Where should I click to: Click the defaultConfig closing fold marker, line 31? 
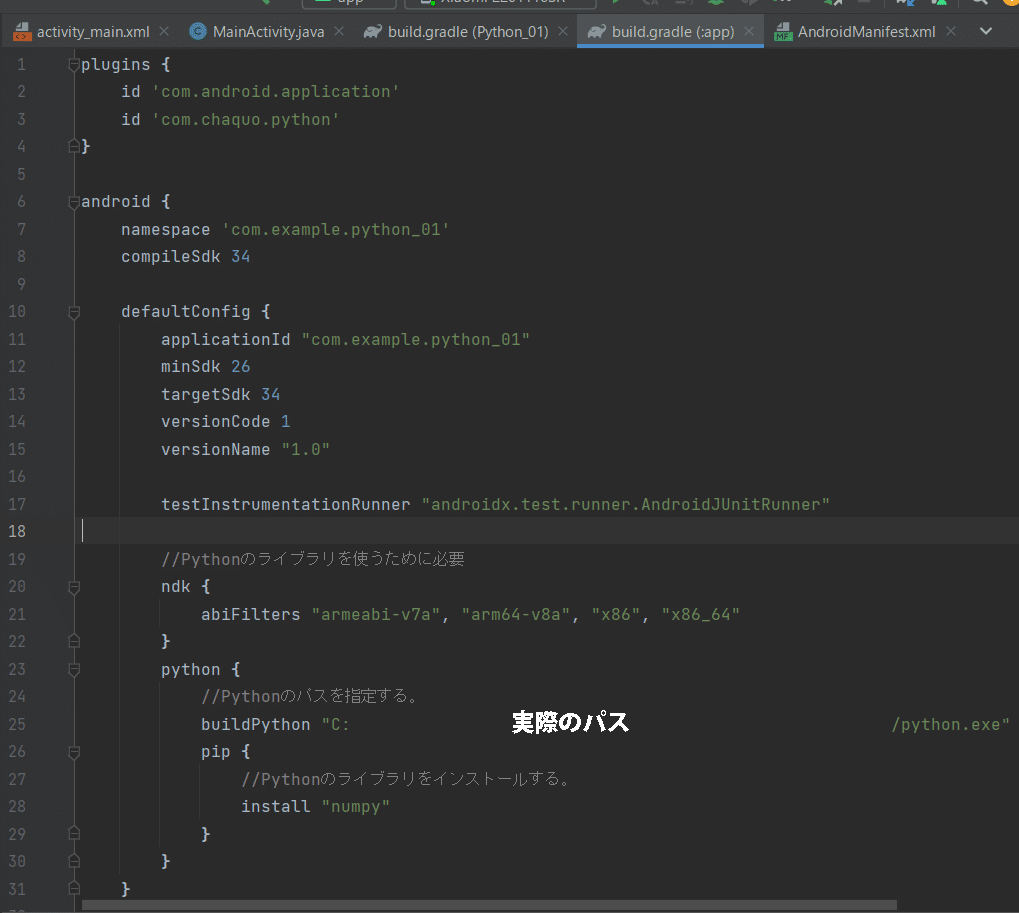(x=74, y=889)
